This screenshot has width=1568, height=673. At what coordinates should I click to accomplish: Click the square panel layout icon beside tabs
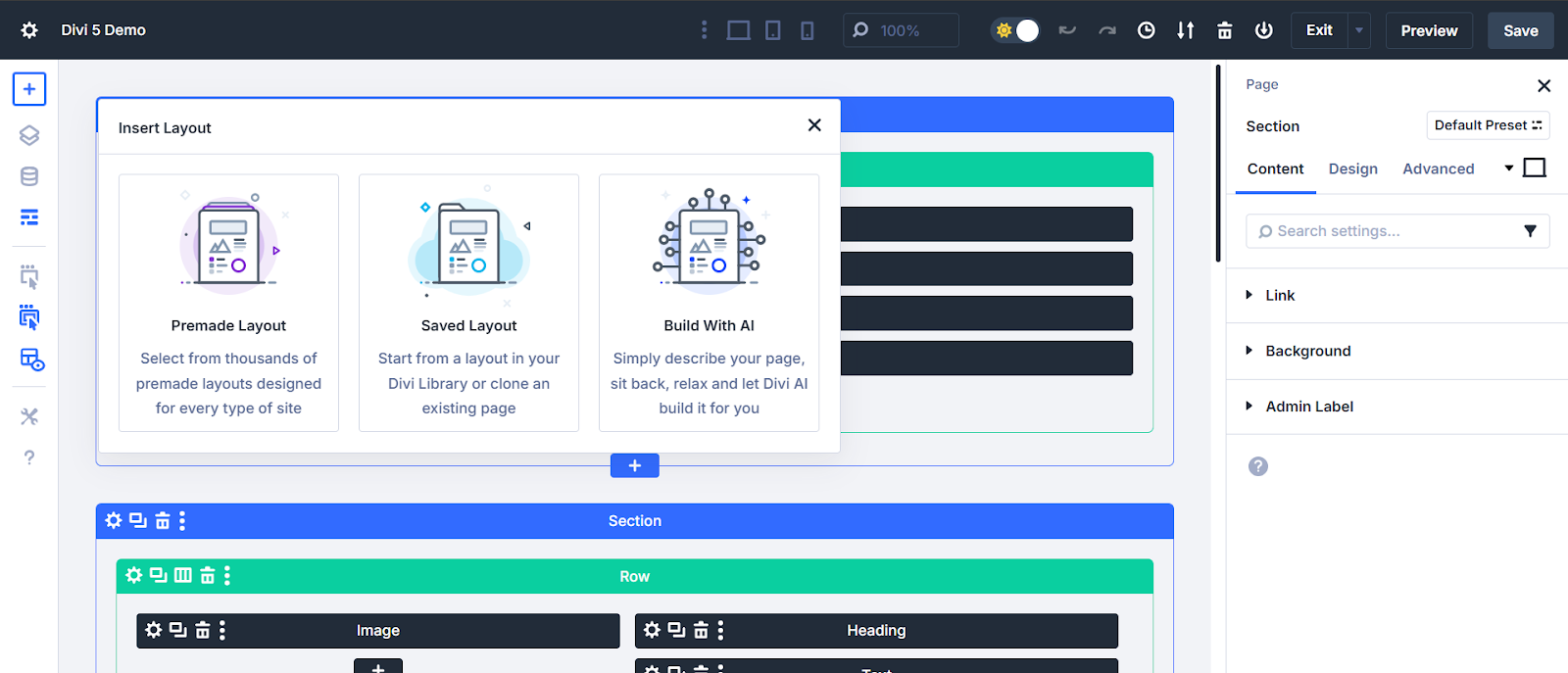pos(1535,168)
